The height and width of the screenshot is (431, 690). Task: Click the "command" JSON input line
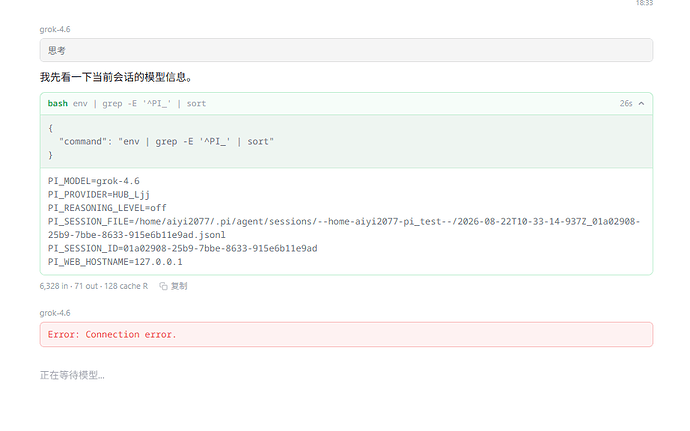pyautogui.click(x=166, y=142)
